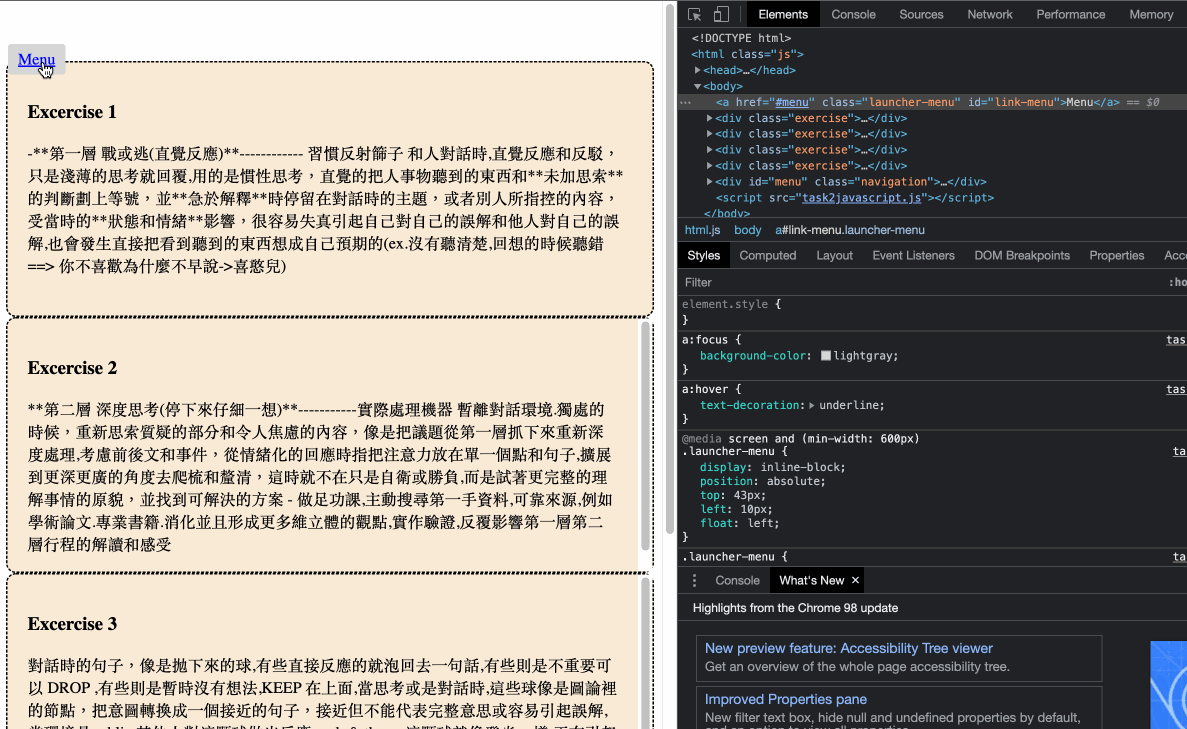Viewport: 1187px width, 729px height.
Task: Select the DOCTYPE html row
Action: tap(741, 39)
